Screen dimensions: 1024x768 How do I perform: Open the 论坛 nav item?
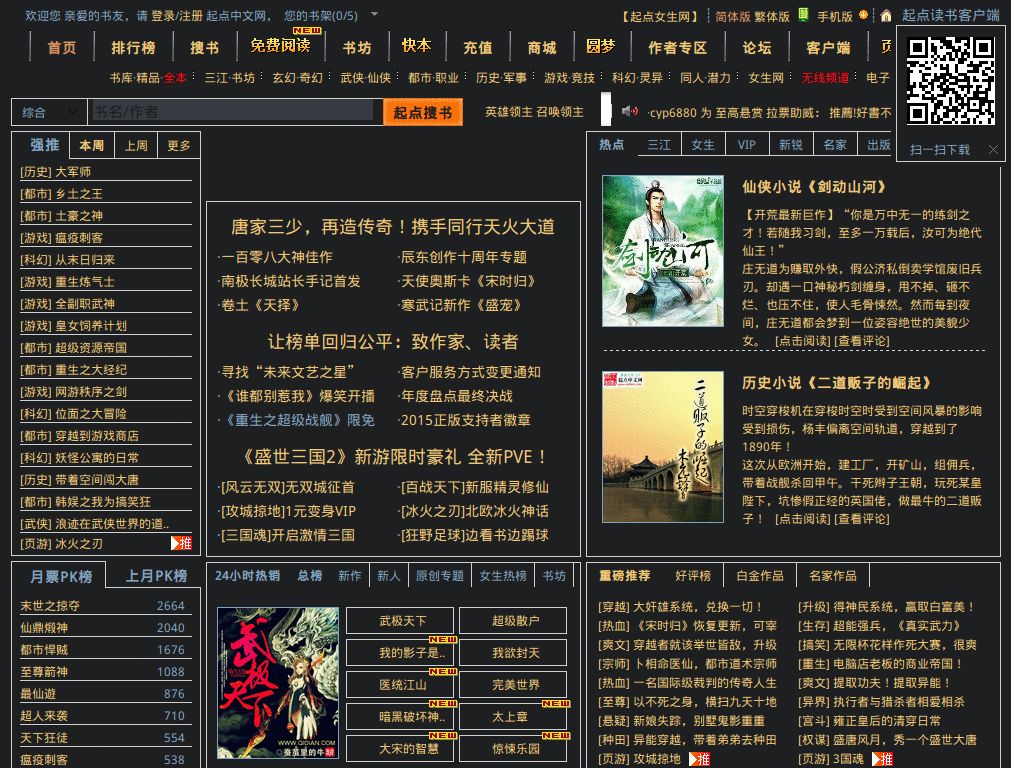[757, 48]
